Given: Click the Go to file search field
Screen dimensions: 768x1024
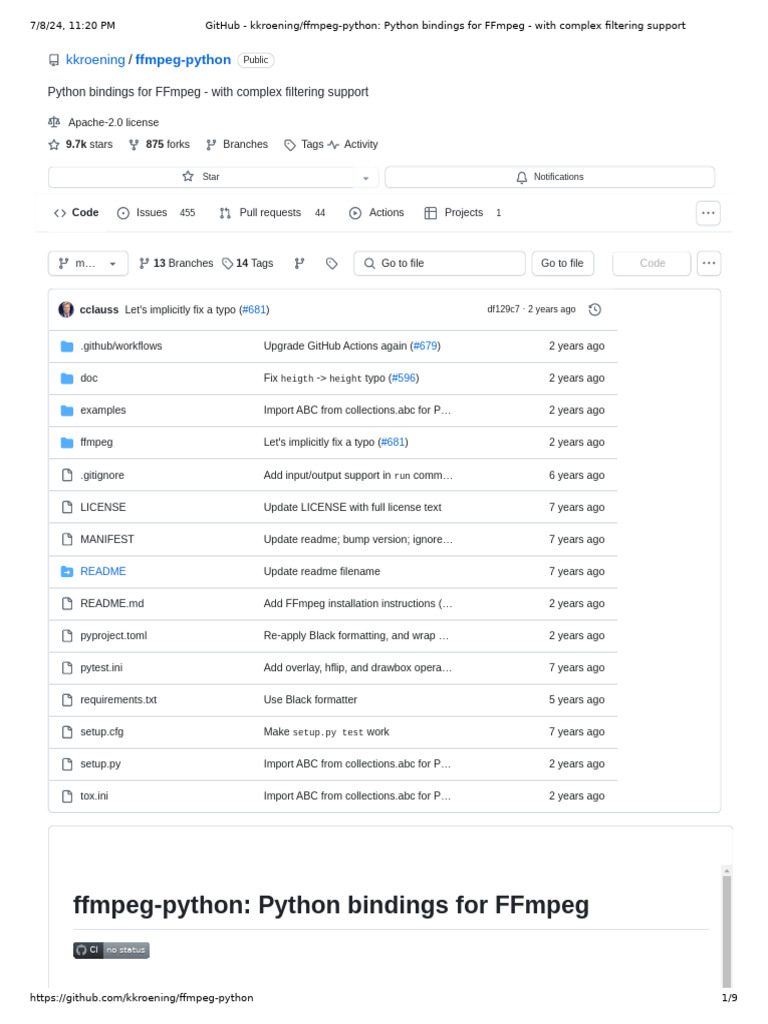Looking at the screenshot, I should click(x=440, y=263).
